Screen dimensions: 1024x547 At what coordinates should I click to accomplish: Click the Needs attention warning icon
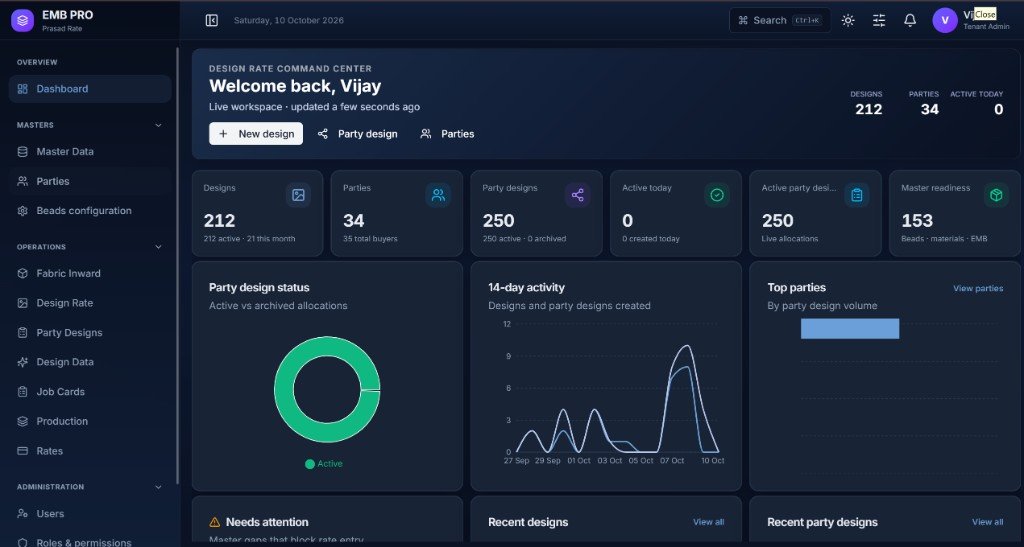tap(215, 522)
